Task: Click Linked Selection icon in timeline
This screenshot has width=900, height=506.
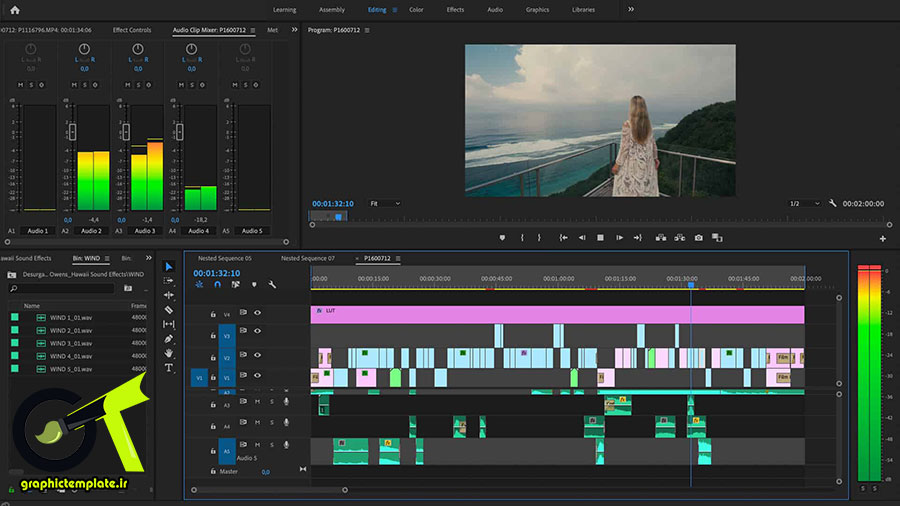Action: pos(235,285)
